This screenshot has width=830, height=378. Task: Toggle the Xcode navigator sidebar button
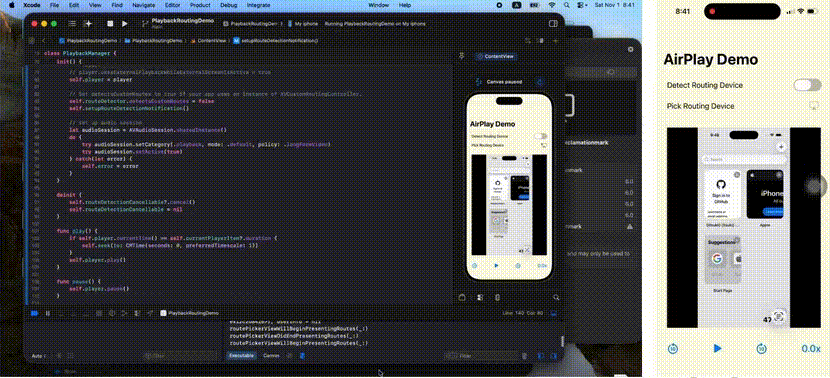point(73,24)
